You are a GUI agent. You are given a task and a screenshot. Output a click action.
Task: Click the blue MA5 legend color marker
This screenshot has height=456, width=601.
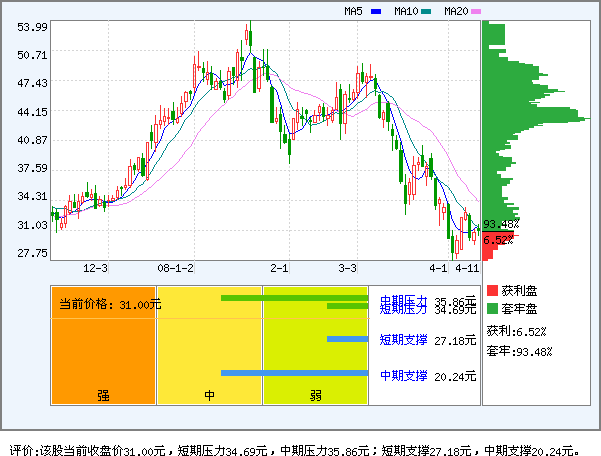coord(375,11)
